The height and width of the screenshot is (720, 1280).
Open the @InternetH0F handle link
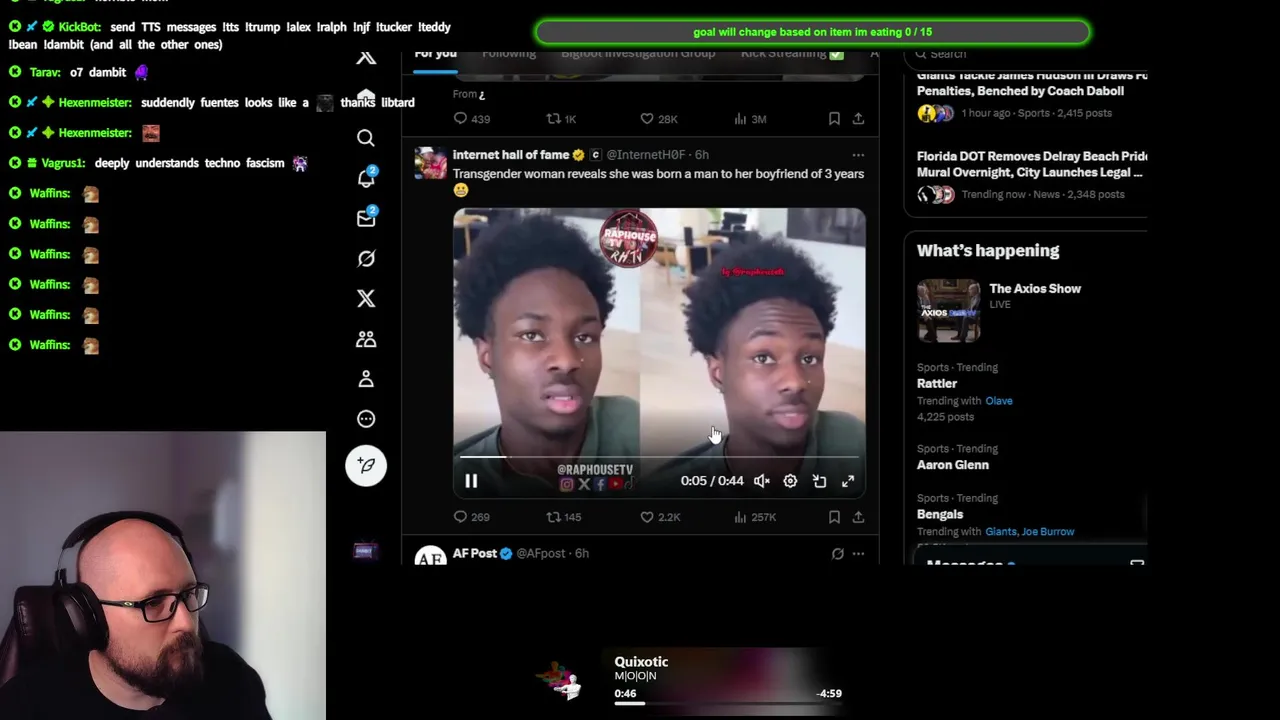pyautogui.click(x=646, y=155)
